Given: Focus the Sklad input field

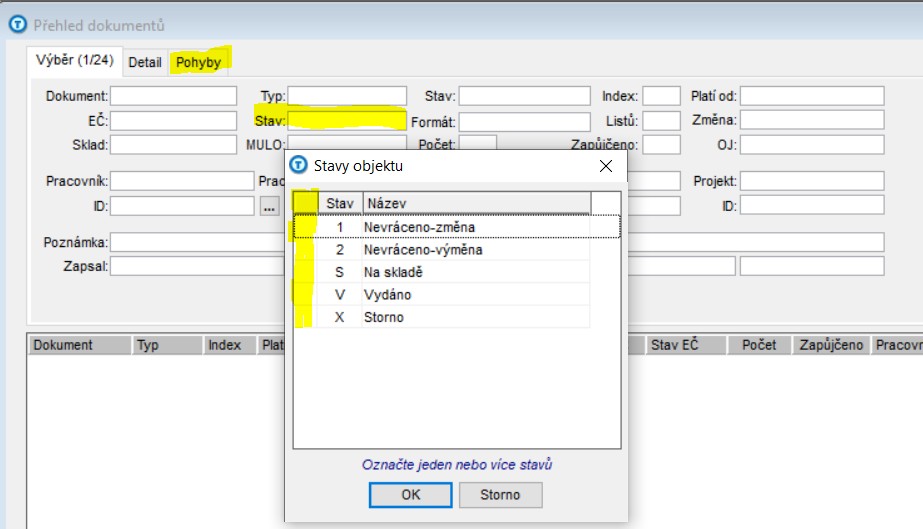Looking at the screenshot, I should 174,145.
